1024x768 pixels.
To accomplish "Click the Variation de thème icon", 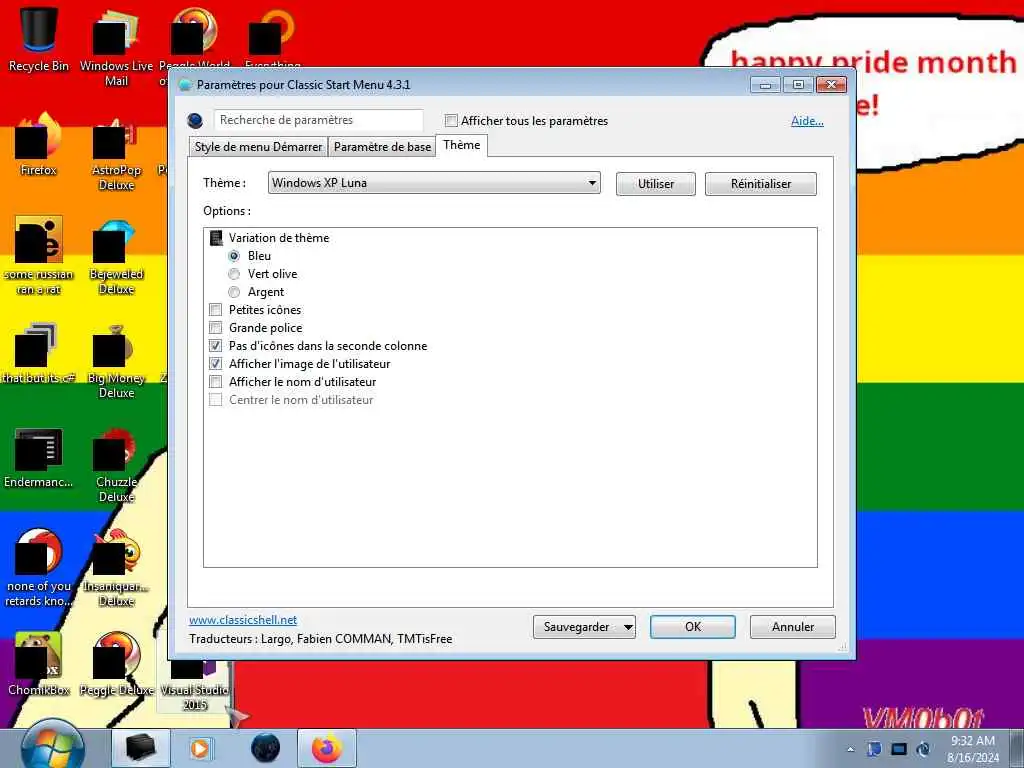I will 216,238.
